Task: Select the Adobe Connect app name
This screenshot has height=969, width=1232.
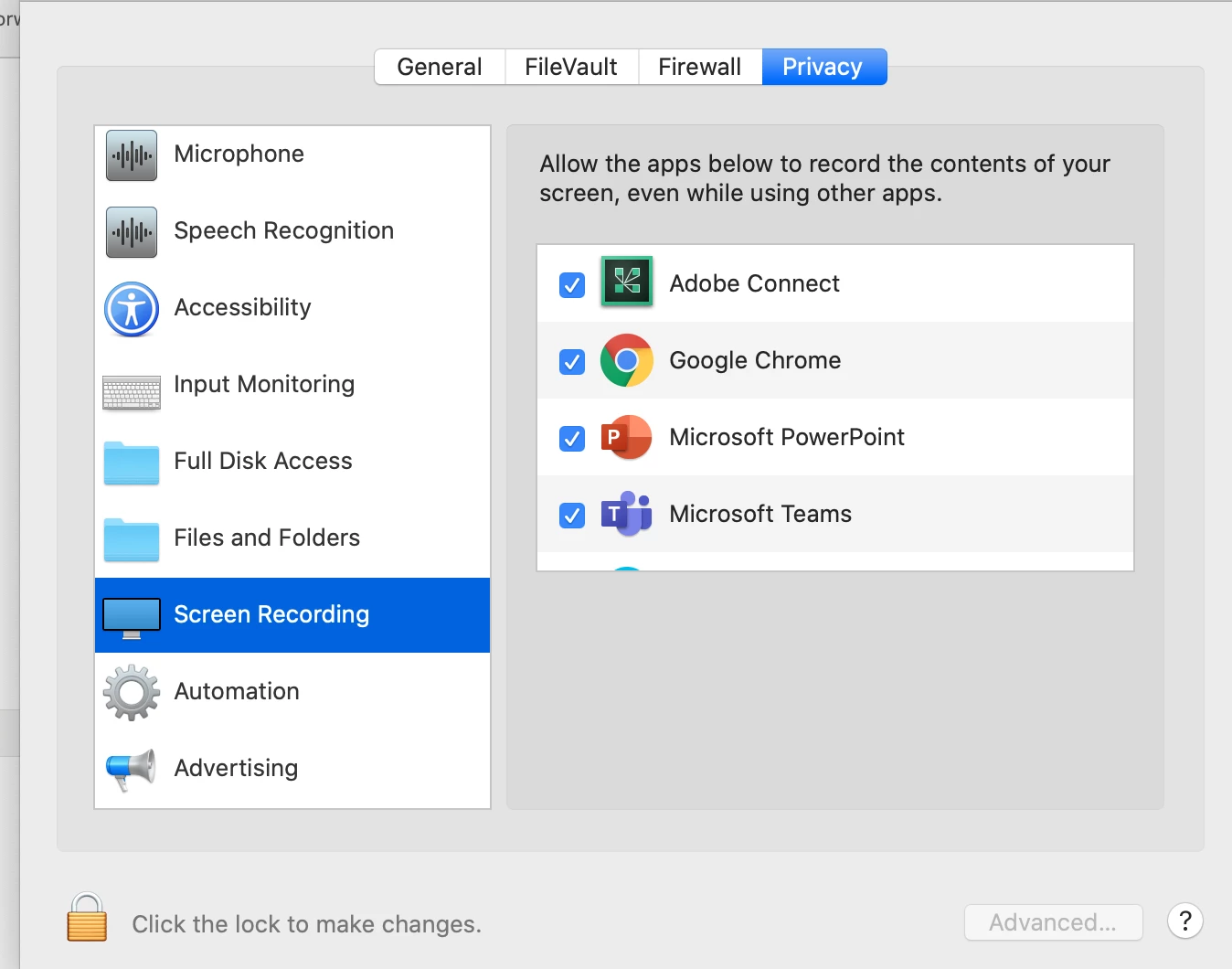Action: (x=754, y=283)
